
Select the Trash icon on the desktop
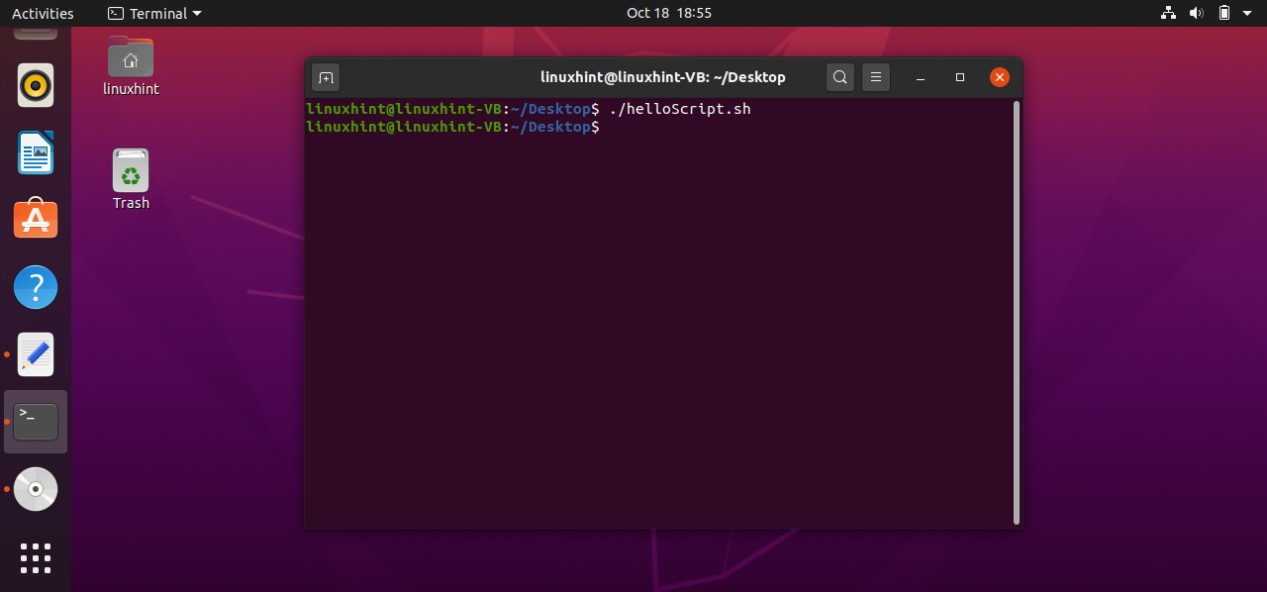coord(131,179)
